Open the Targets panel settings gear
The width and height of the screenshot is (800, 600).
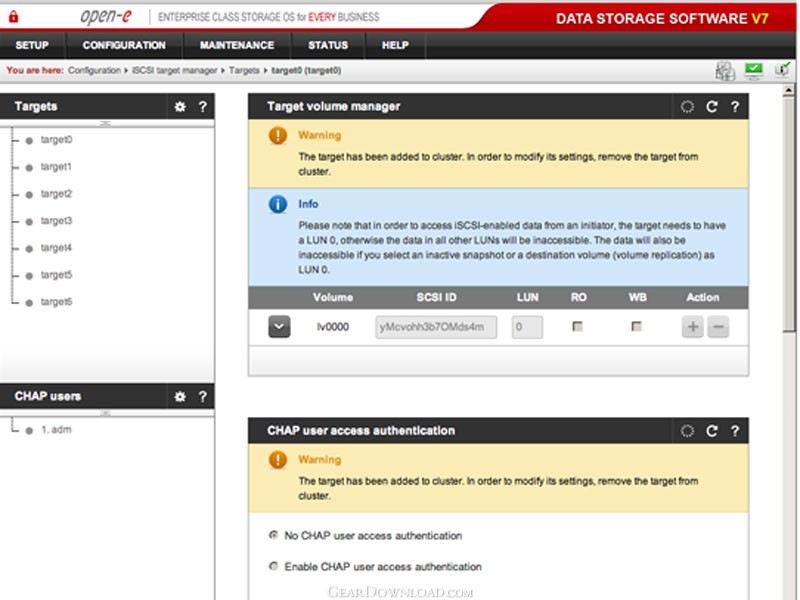point(180,107)
